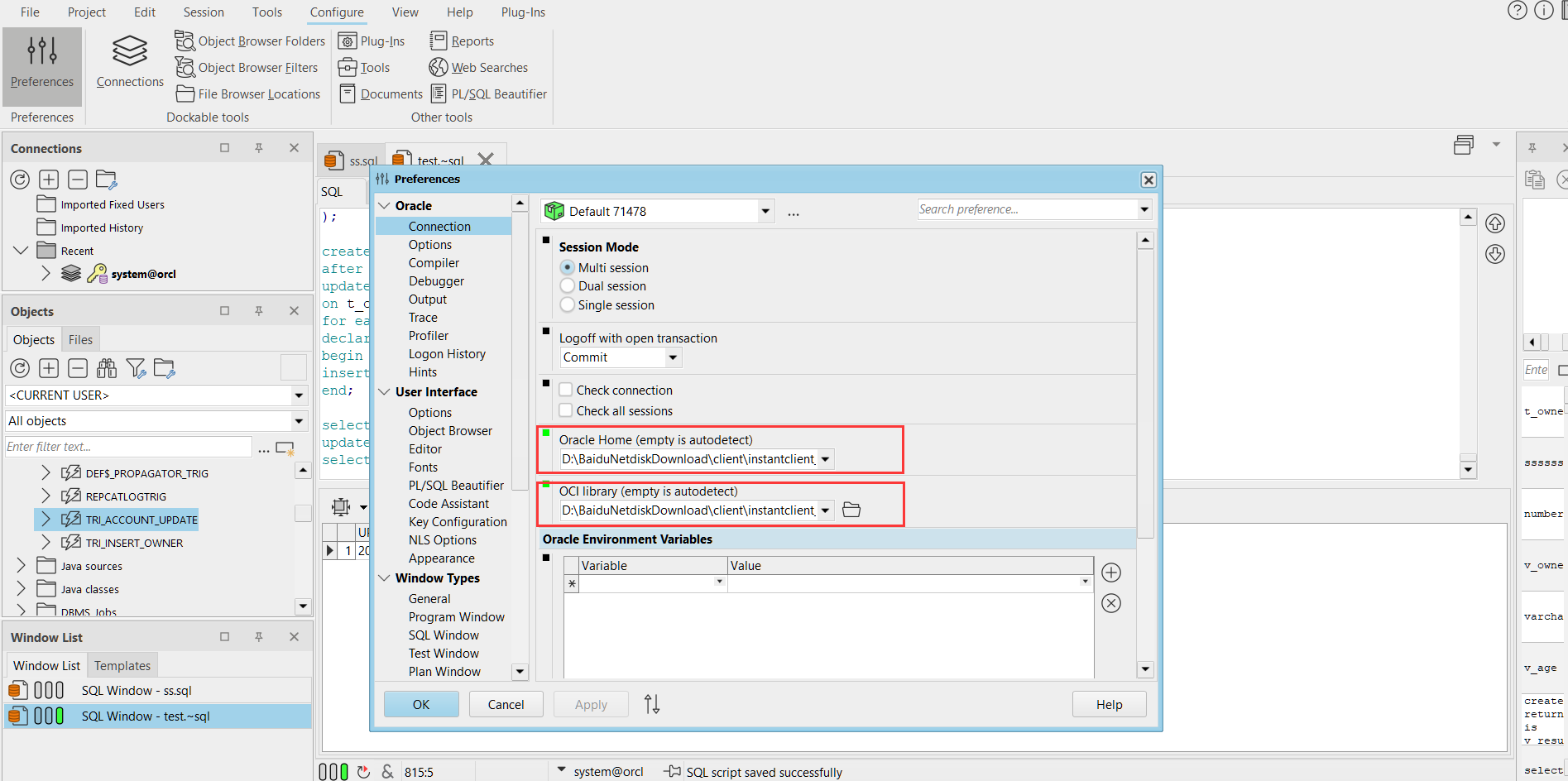Refresh the Connections panel list

(20, 180)
